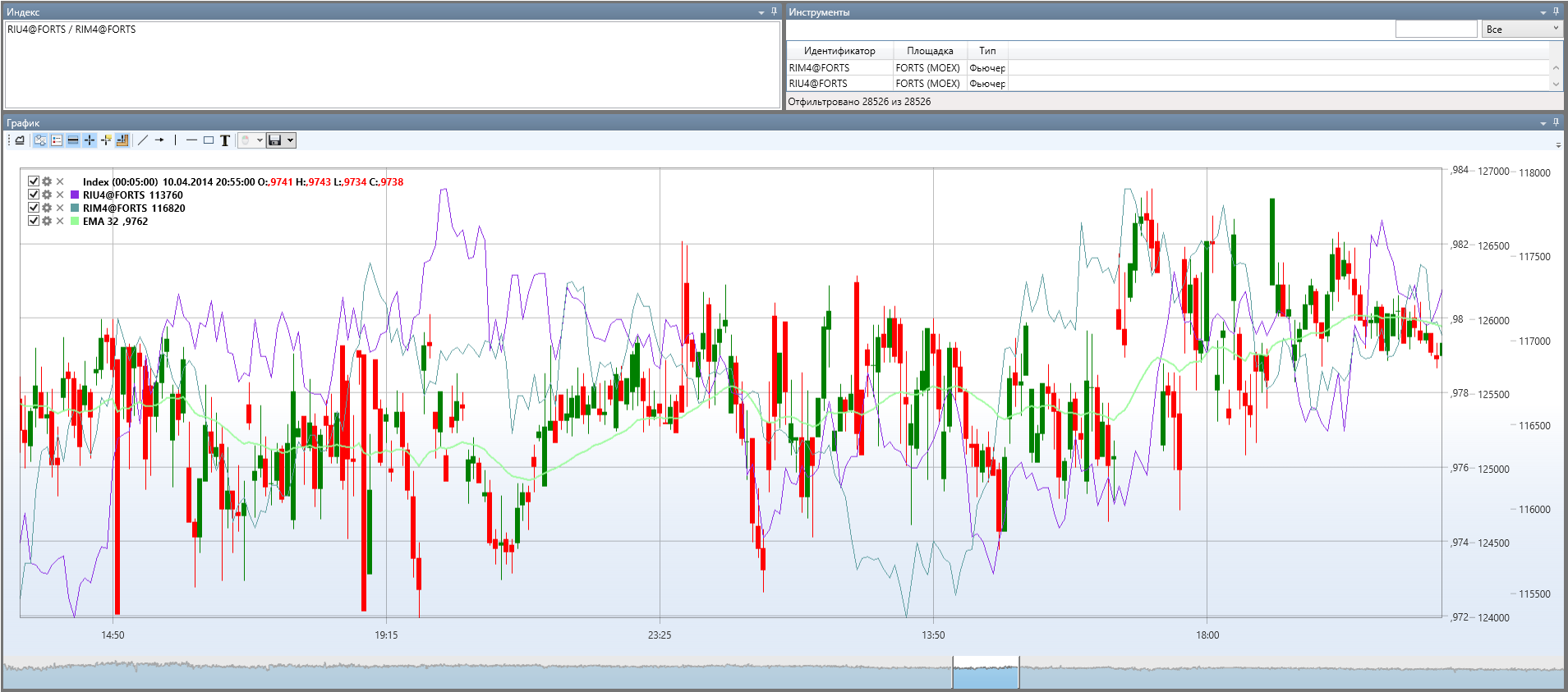
Task: Open Индекс panel options dropdown arrow
Action: click(761, 12)
